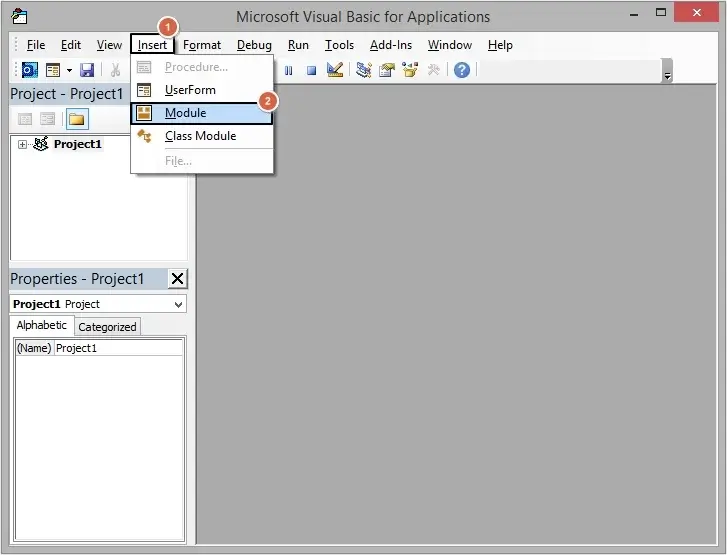Toggle the Design Mode toolbar icon
The image size is (727, 555).
335,70
